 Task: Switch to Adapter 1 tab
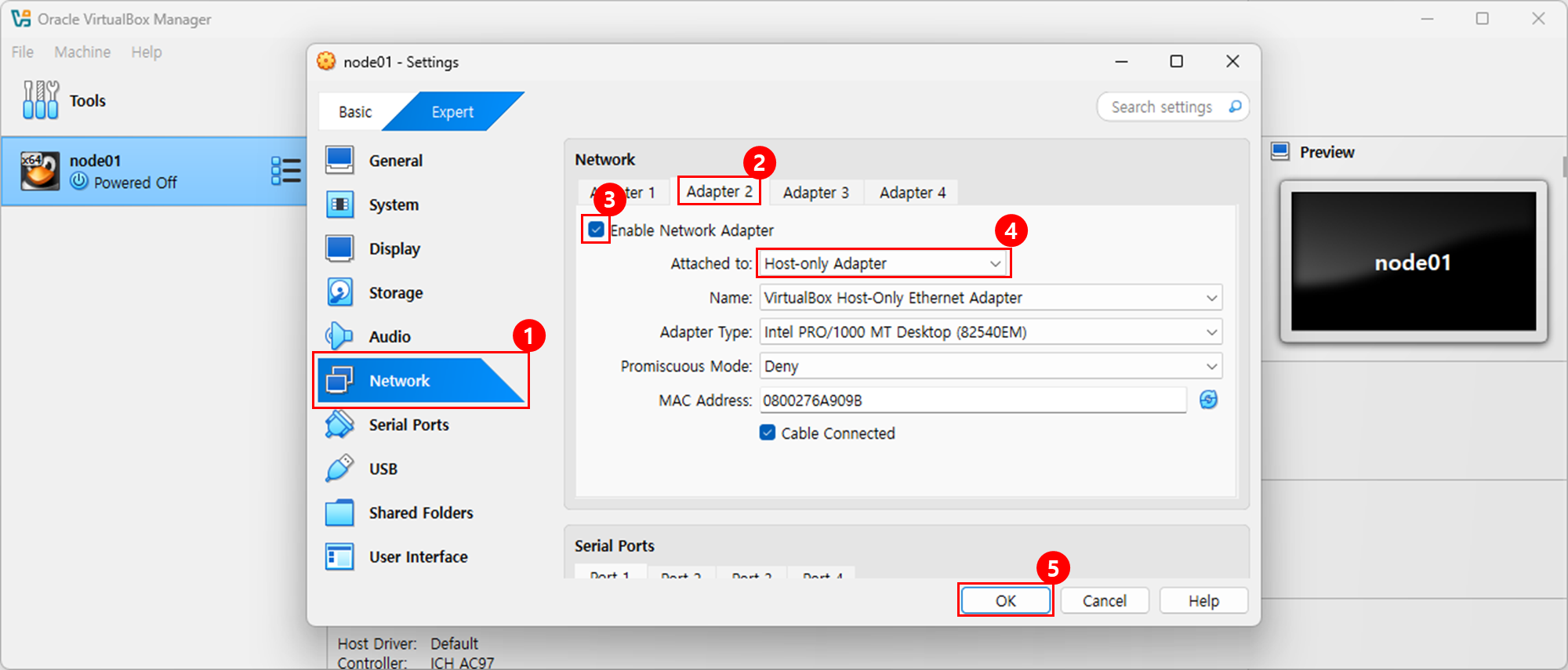[624, 192]
